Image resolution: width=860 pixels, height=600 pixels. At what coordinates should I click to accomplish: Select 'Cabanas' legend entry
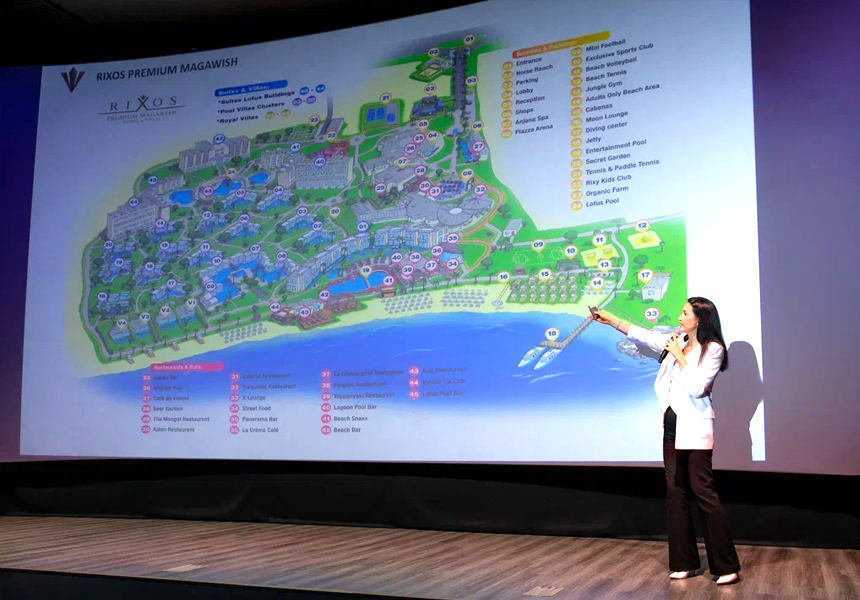599,108
